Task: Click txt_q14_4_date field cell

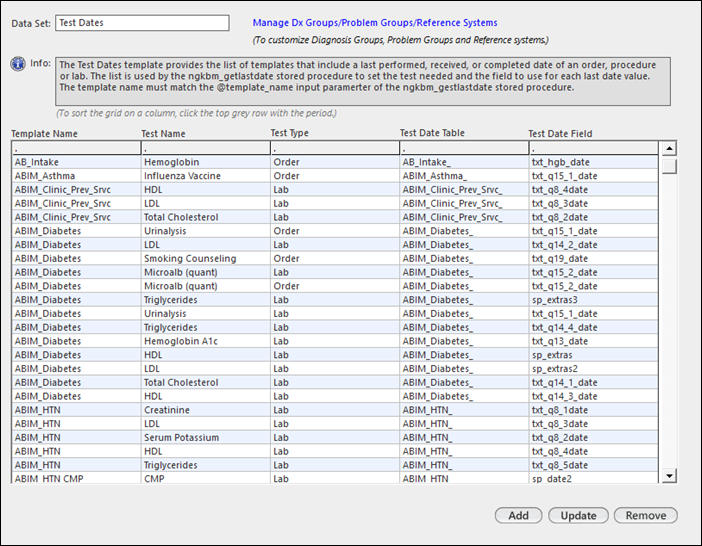Action: click(x=594, y=328)
